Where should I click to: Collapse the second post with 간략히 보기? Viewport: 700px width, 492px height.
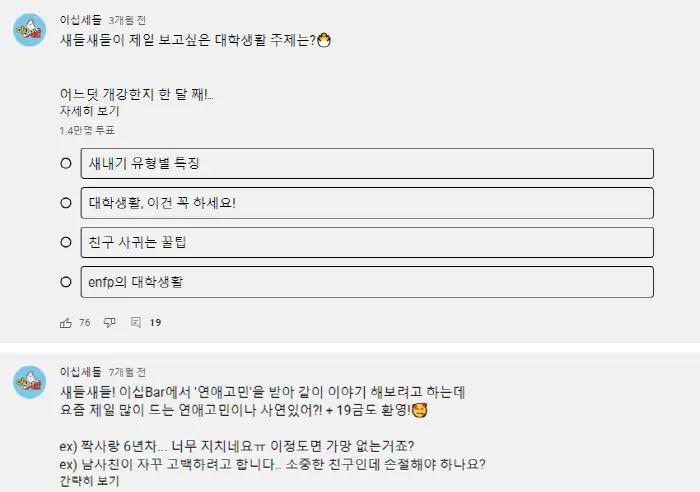click(89, 481)
